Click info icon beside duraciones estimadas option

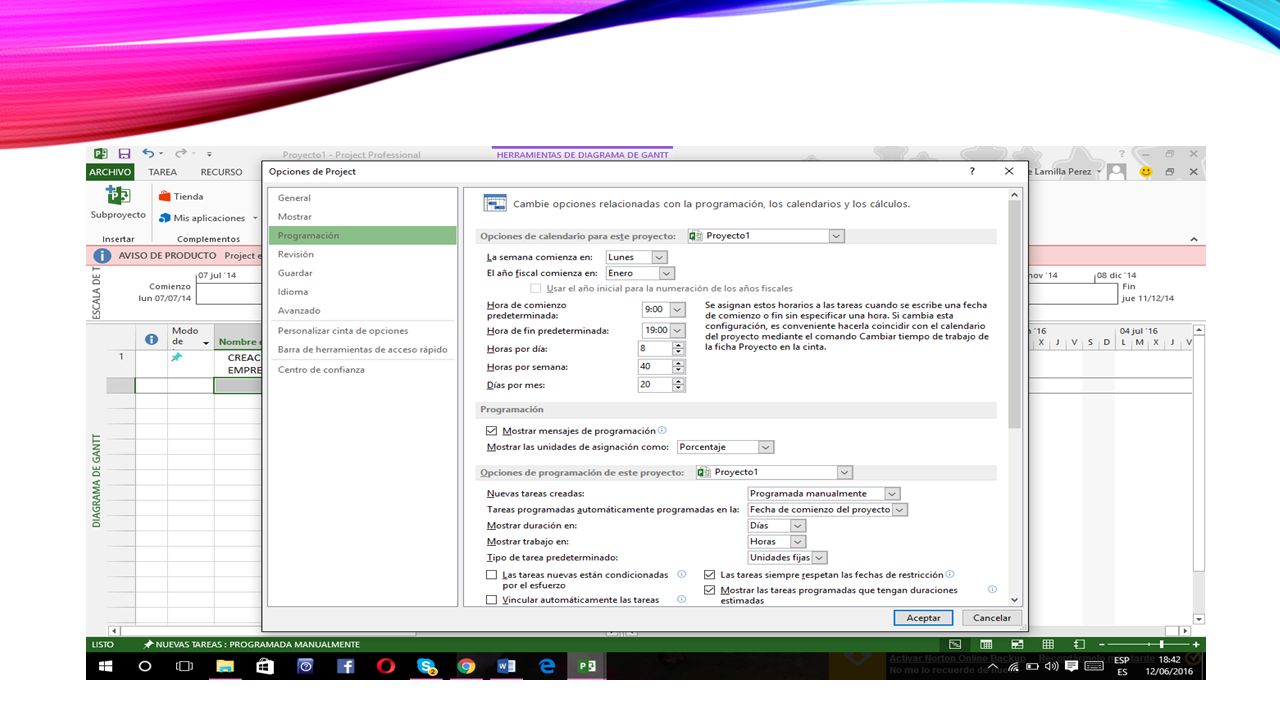click(x=992, y=590)
